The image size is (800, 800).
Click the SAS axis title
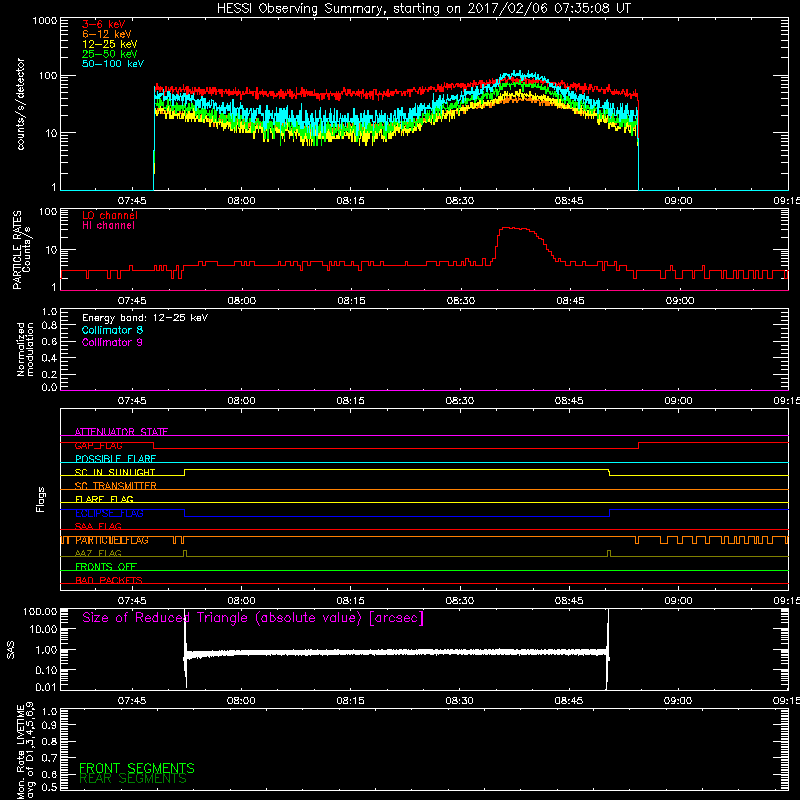tap(11, 650)
